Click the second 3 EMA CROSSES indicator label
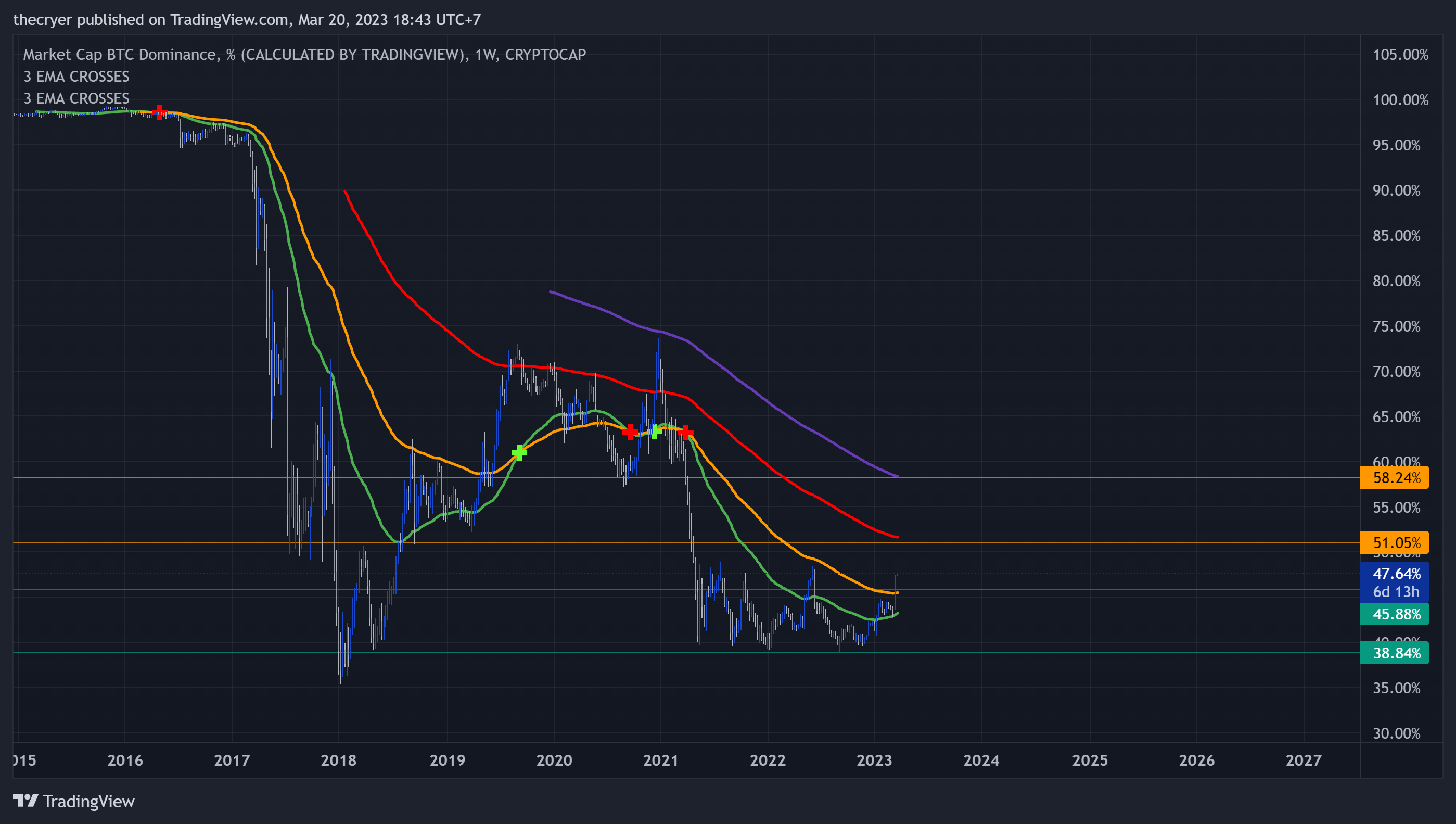This screenshot has width=1456, height=824. 76,98
